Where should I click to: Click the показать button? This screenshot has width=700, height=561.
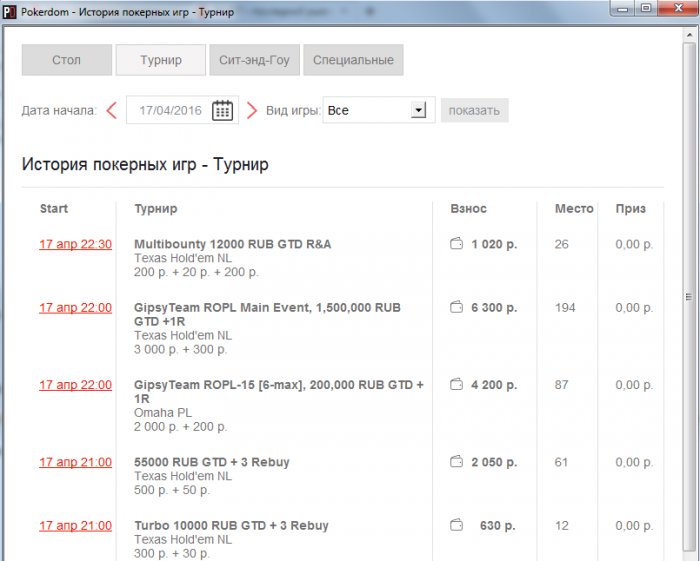(474, 110)
